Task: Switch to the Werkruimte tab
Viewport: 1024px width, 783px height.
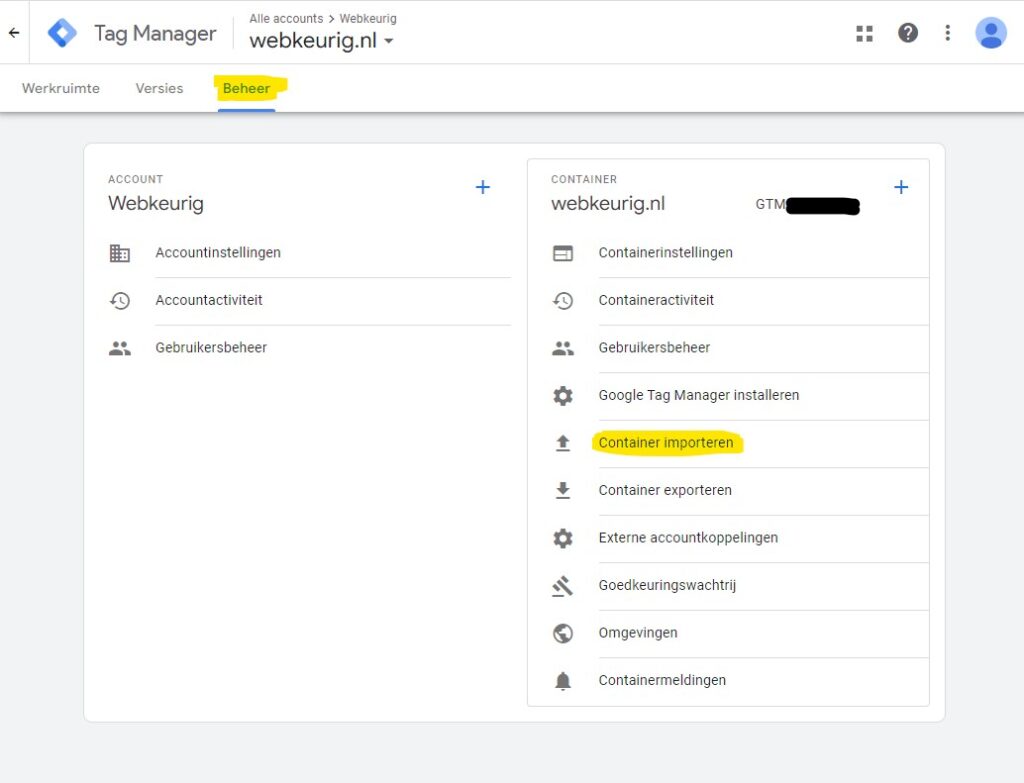Action: pyautogui.click(x=61, y=88)
